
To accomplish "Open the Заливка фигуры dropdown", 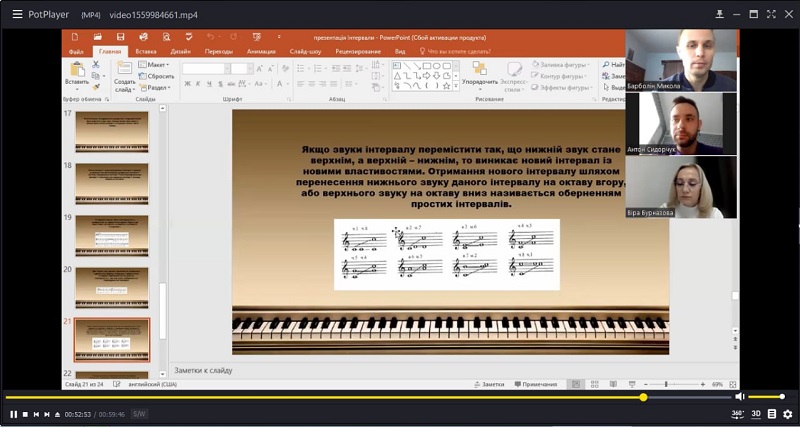I will pyautogui.click(x=560, y=65).
